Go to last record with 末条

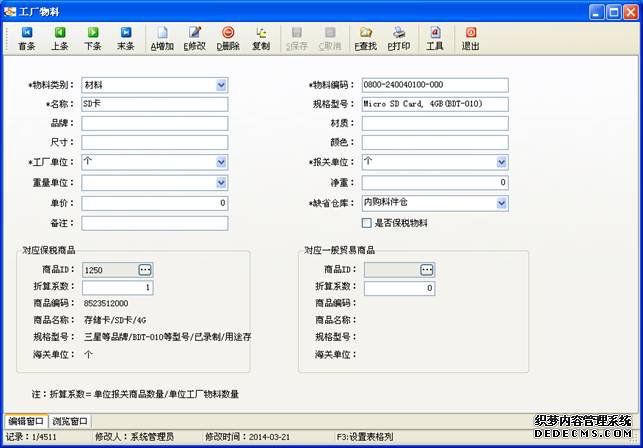[x=125, y=38]
